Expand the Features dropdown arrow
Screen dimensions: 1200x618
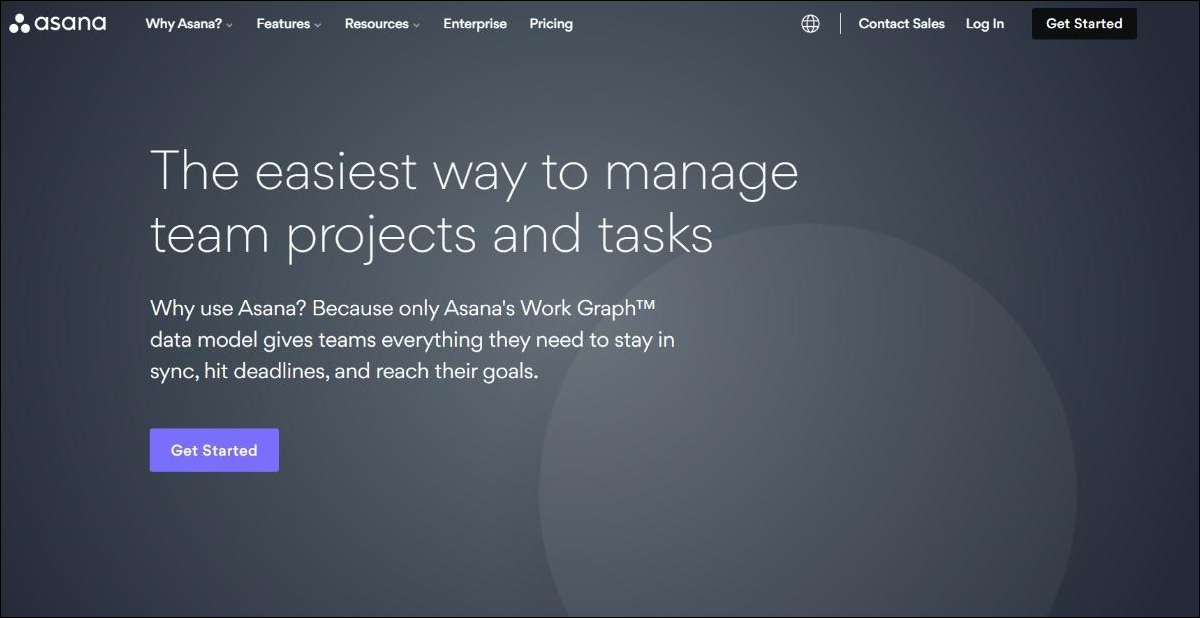point(318,25)
